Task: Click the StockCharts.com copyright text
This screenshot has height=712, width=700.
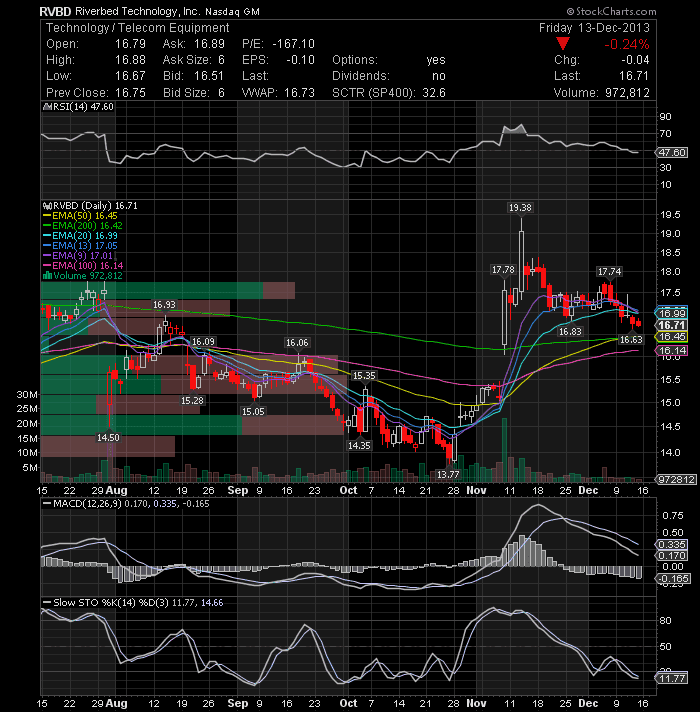Action: (x=611, y=11)
